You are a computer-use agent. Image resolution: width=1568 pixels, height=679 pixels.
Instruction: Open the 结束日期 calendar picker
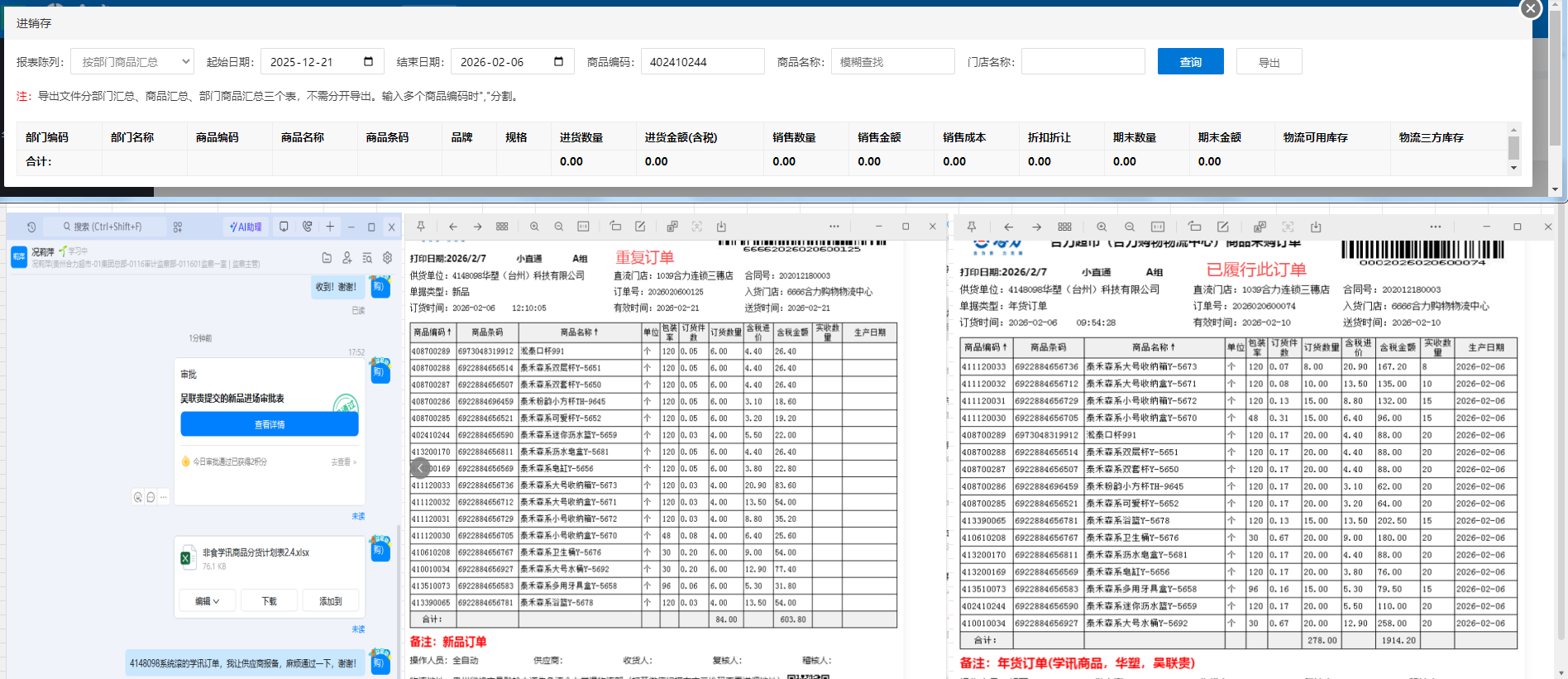558,62
